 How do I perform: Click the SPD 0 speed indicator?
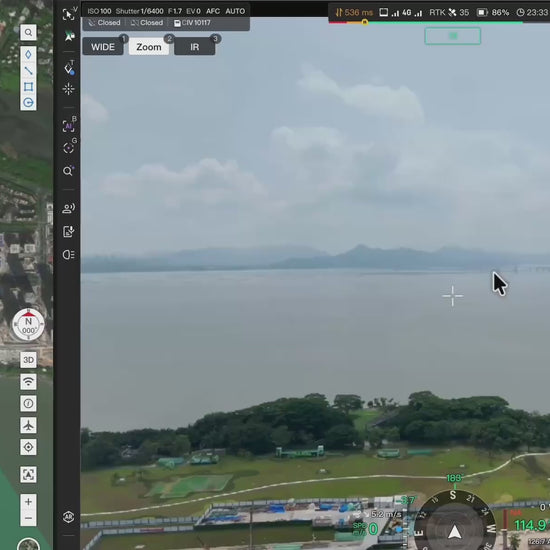tap(365, 529)
